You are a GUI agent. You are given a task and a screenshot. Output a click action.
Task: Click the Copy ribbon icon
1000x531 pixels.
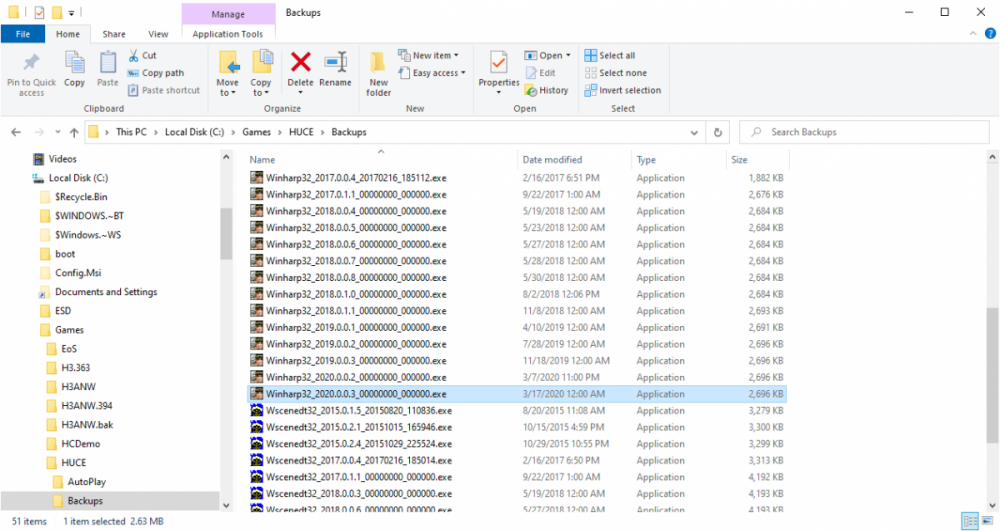[x=75, y=62]
